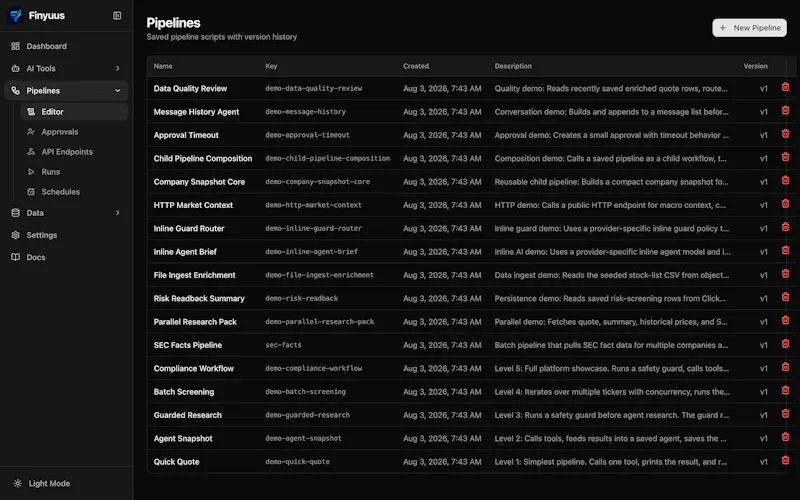
Task: Delete the Message History Agent pipeline
Action: pyautogui.click(x=785, y=111)
